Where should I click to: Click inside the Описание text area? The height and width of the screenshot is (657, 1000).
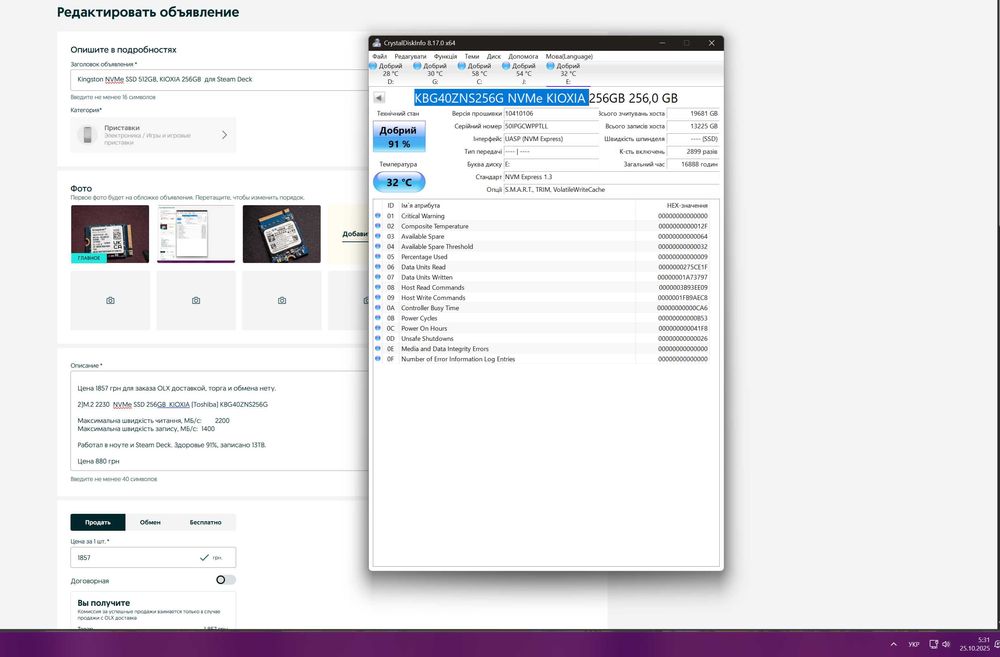tap(219, 421)
